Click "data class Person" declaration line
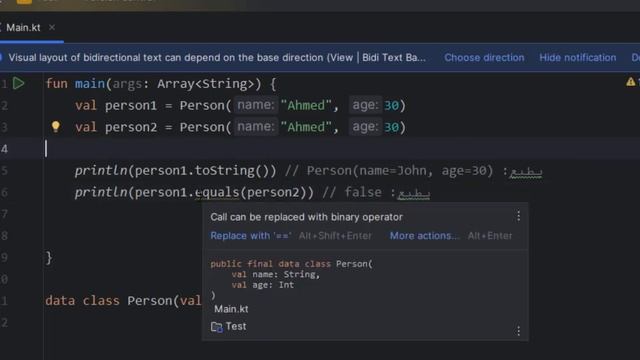 coord(123,301)
